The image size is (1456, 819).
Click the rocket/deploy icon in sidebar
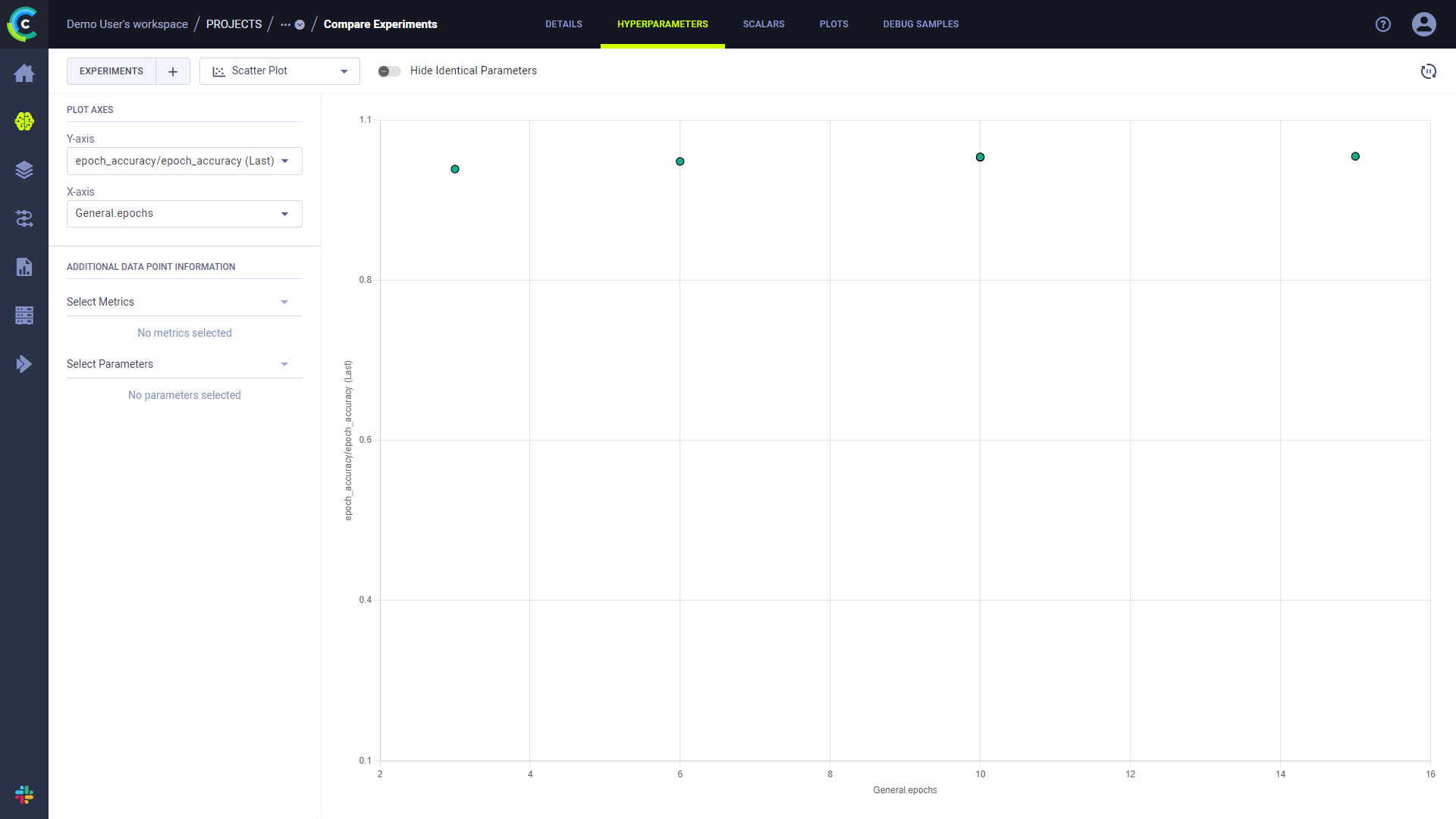(24, 364)
